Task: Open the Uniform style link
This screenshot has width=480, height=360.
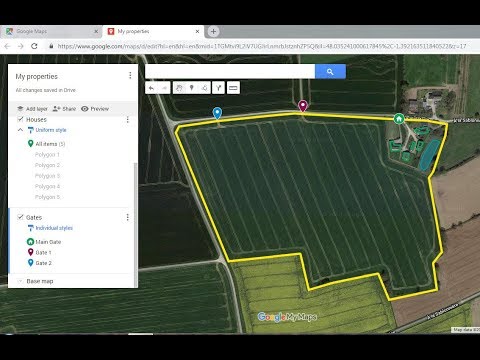Action: tap(51, 130)
